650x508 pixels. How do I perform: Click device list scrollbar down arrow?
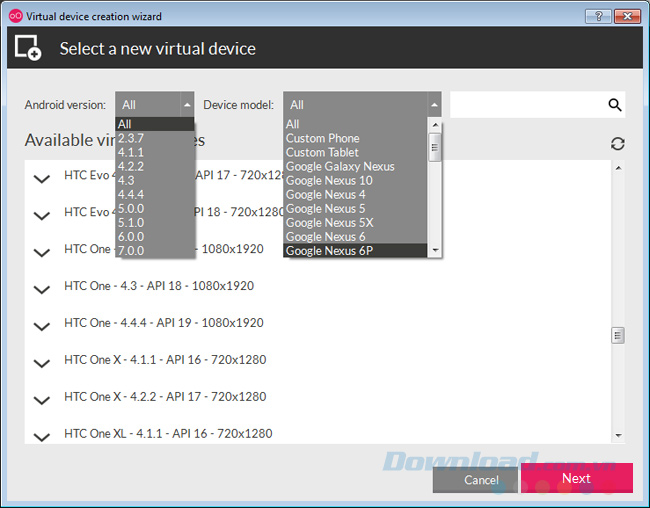coord(618,435)
